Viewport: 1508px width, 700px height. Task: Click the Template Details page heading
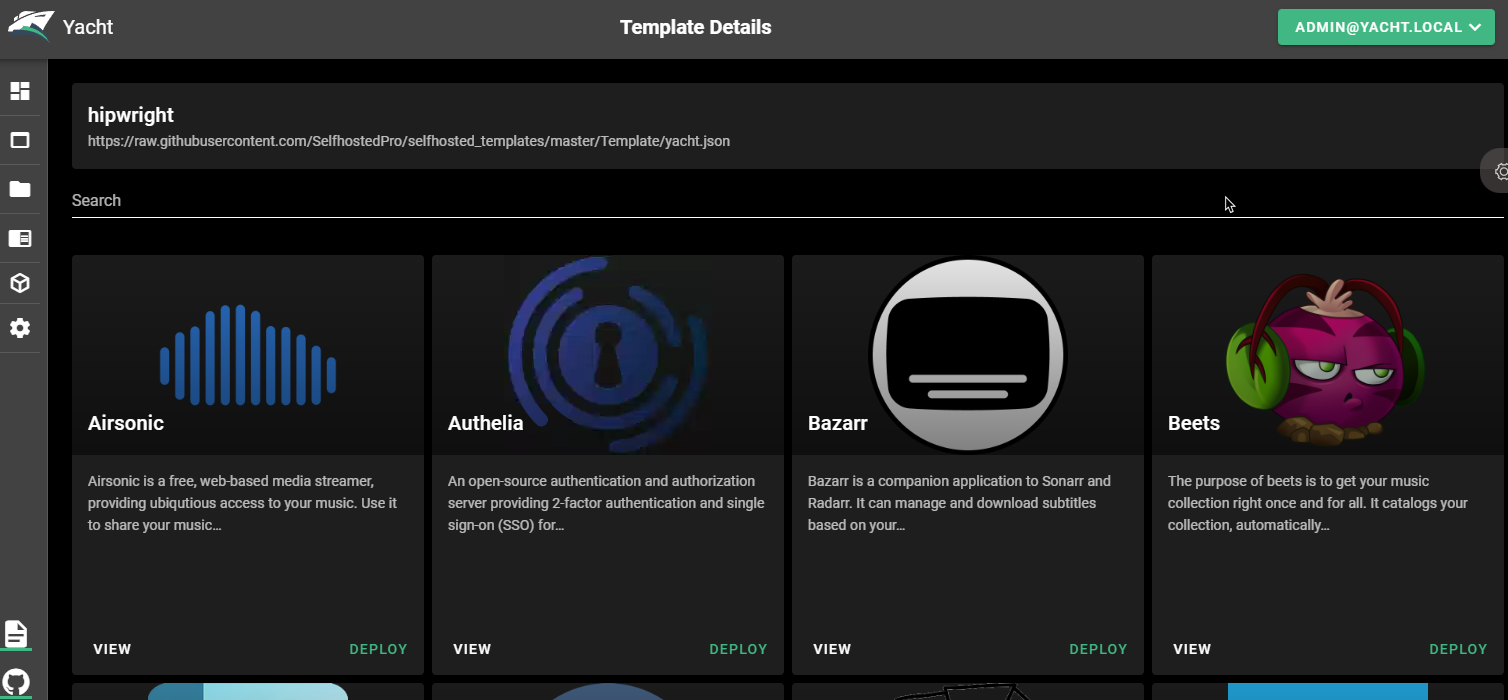pos(696,27)
